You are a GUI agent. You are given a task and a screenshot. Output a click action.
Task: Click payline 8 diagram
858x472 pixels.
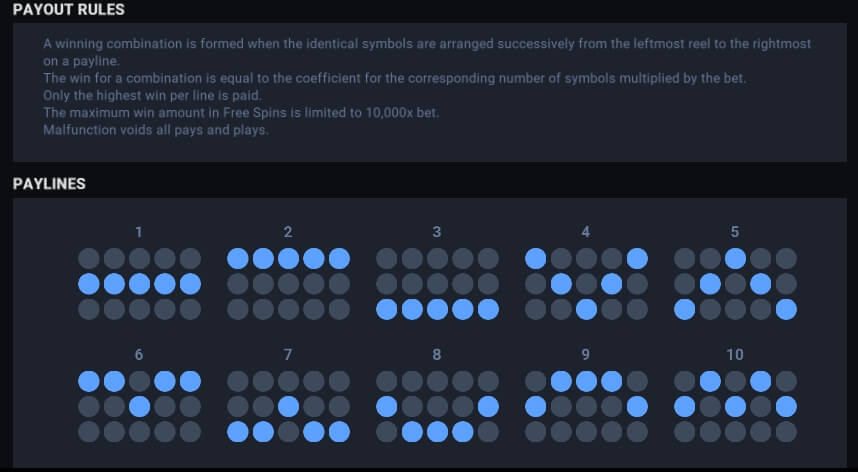[437, 406]
